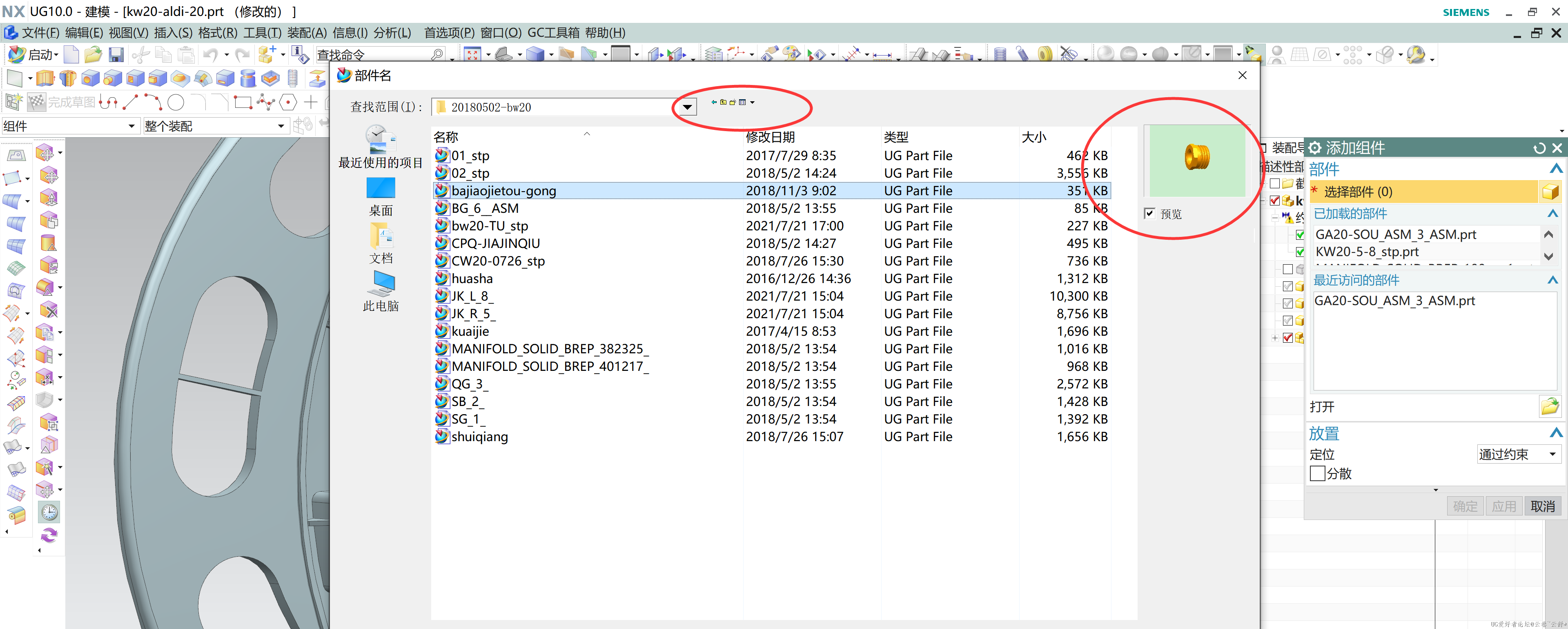Toggle the first gray-checked tree component checkbox
Image resolution: width=1568 pixels, height=629 pixels.
coord(1287,286)
